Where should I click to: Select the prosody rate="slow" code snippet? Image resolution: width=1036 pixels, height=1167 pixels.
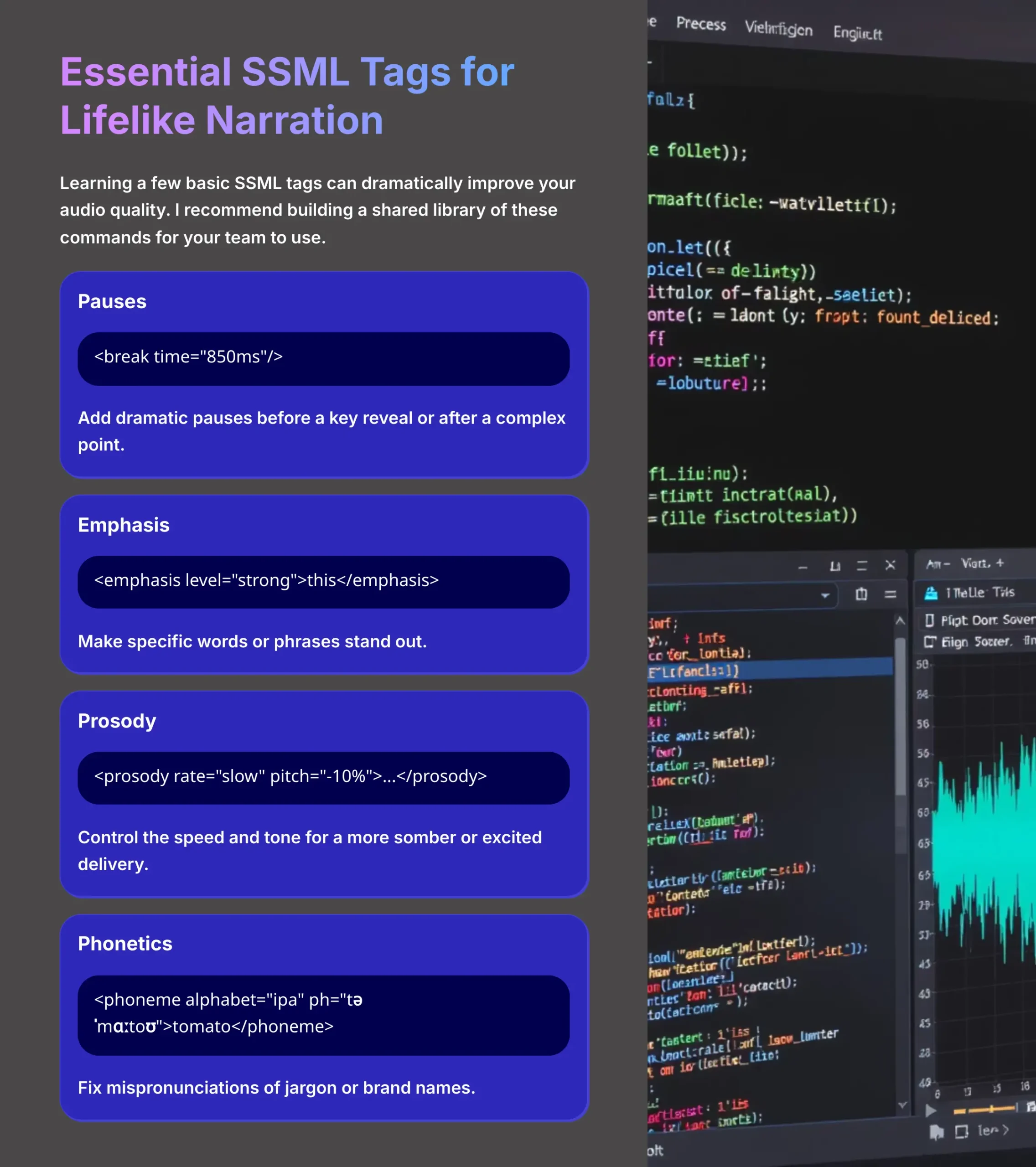[x=323, y=778]
